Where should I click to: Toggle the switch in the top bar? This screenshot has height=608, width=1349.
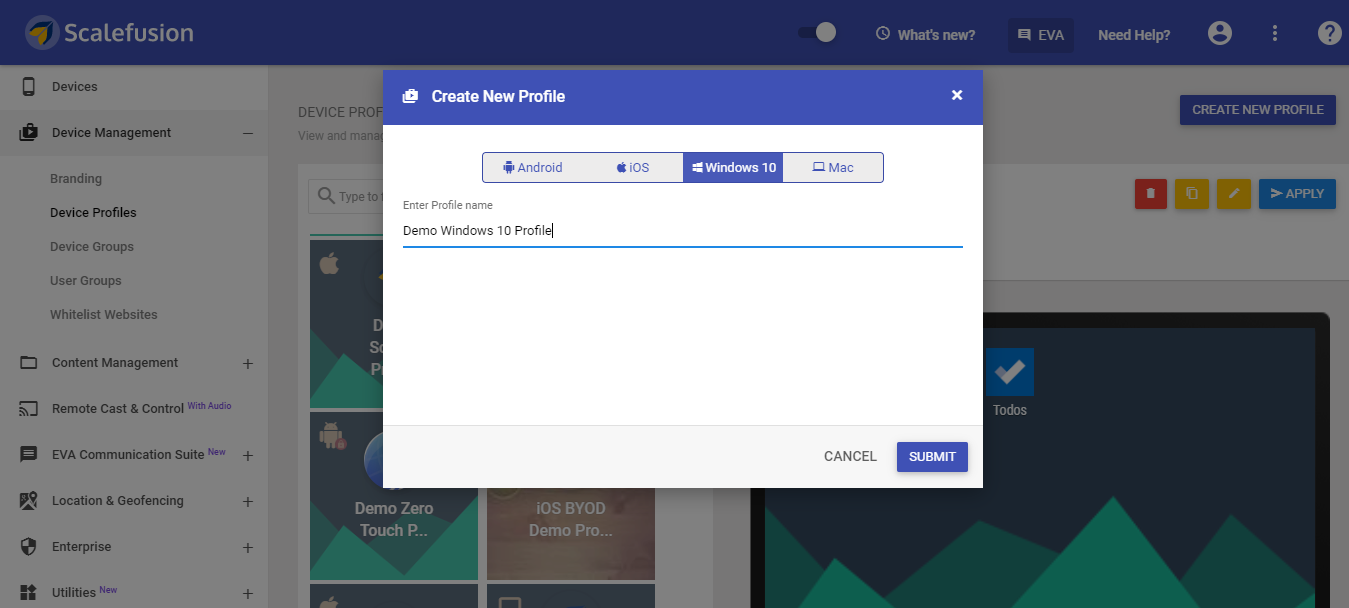[x=817, y=33]
